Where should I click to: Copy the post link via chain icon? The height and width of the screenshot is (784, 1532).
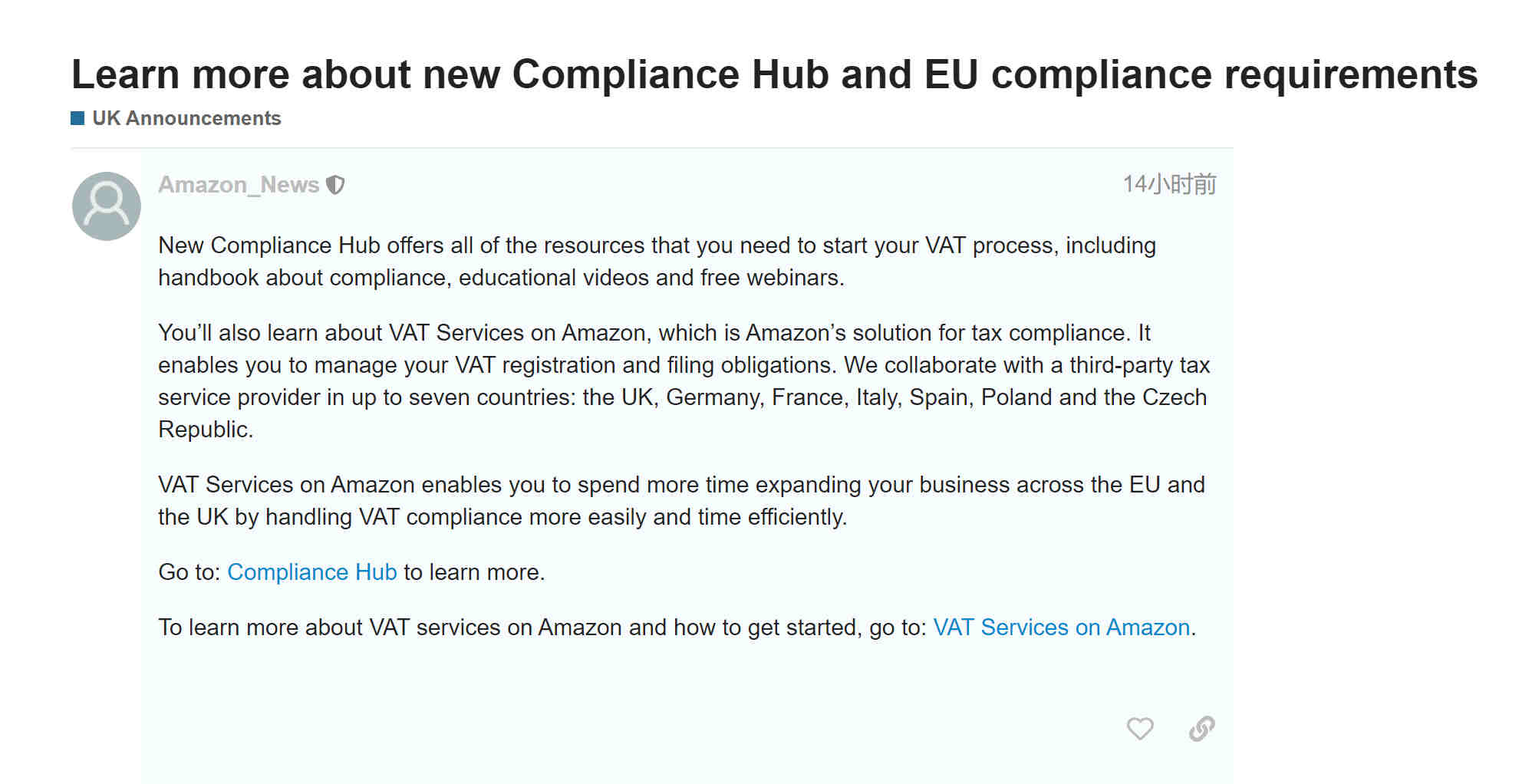1201,728
